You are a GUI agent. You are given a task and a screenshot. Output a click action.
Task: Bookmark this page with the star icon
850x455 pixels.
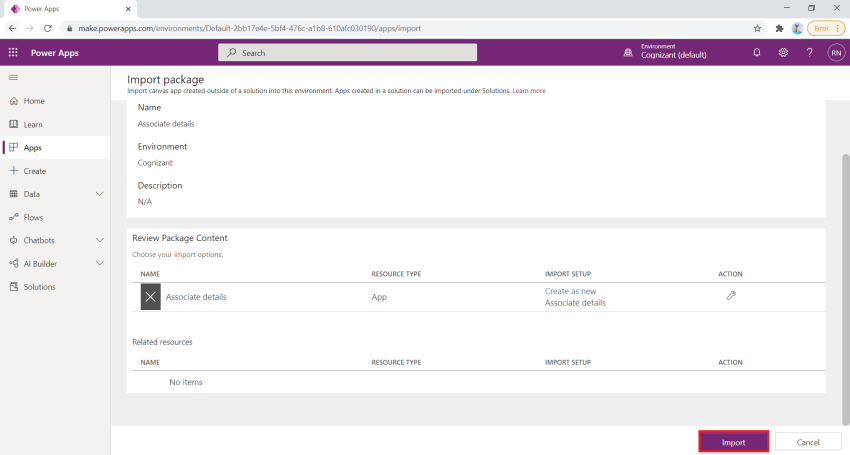click(x=757, y=28)
